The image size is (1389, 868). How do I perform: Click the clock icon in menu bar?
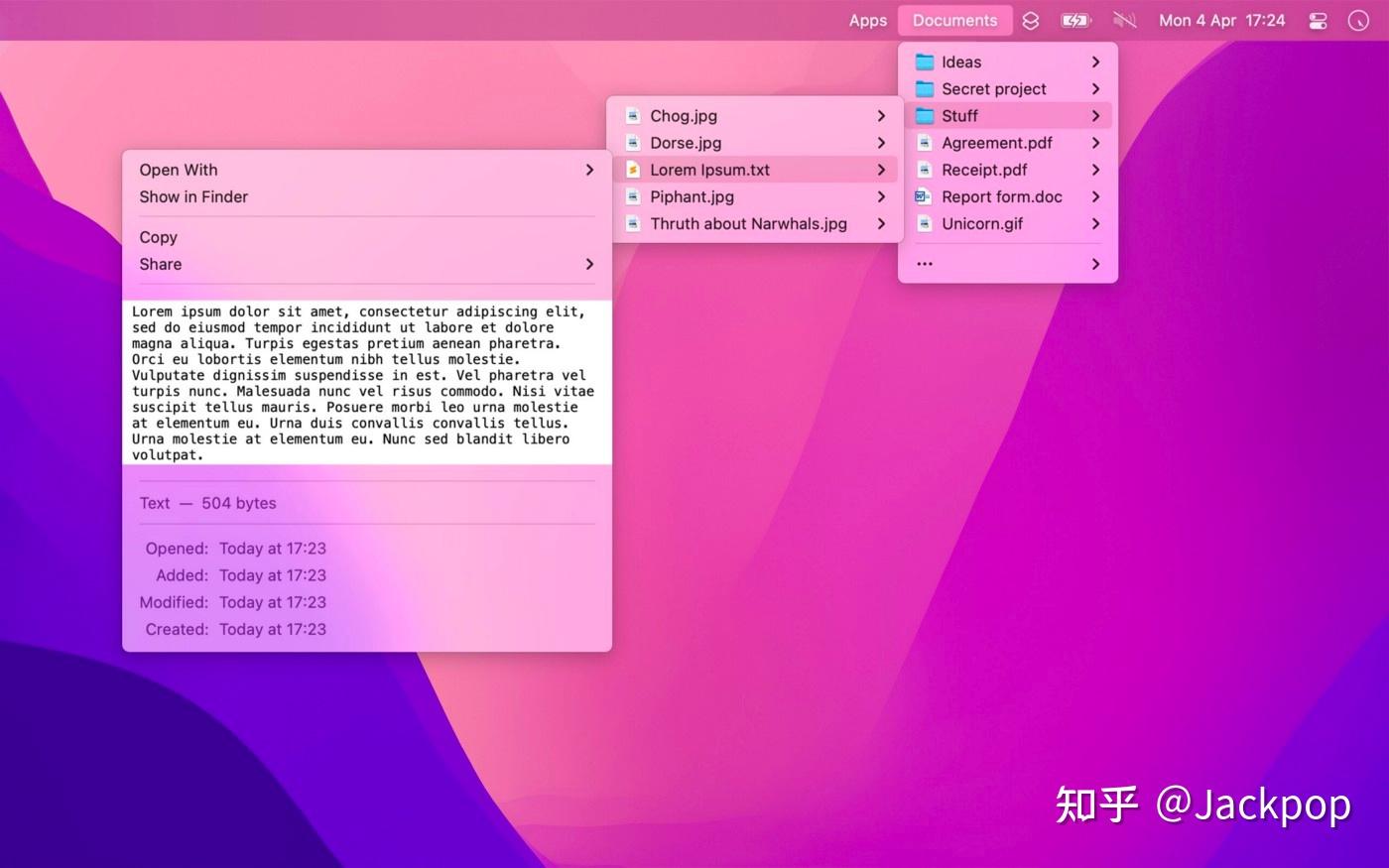1358,20
